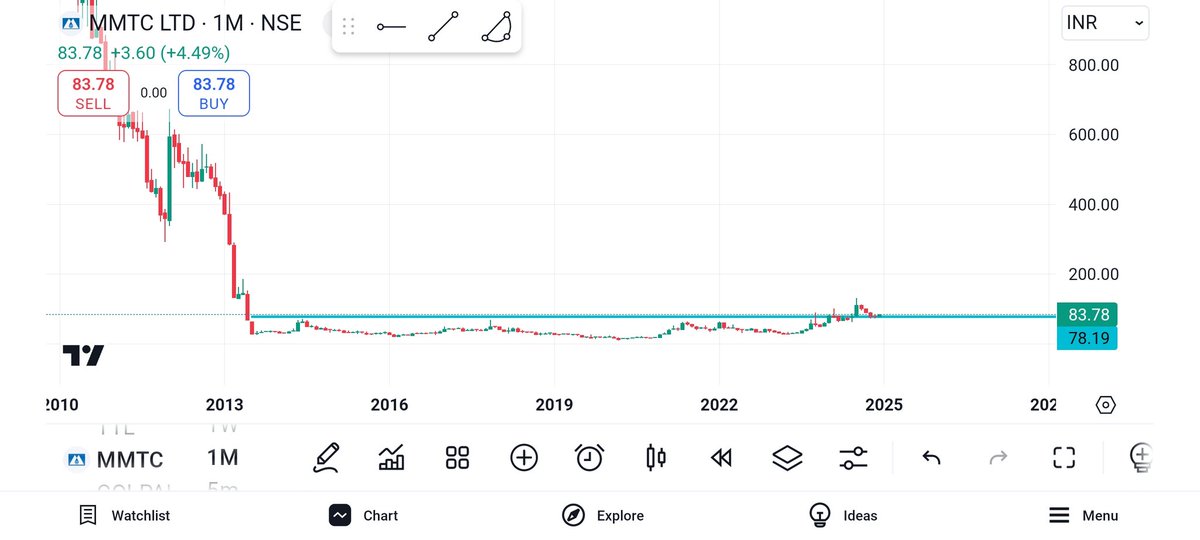Viewport: 1200px width, 540px height.
Task: Open the INR currency dropdown
Action: pos(1106,22)
